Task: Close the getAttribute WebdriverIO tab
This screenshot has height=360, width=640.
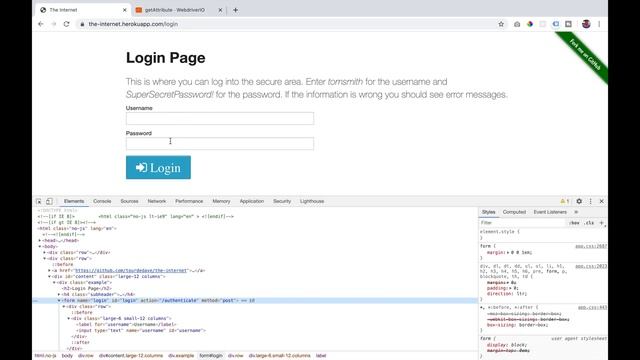Action: tap(220, 10)
